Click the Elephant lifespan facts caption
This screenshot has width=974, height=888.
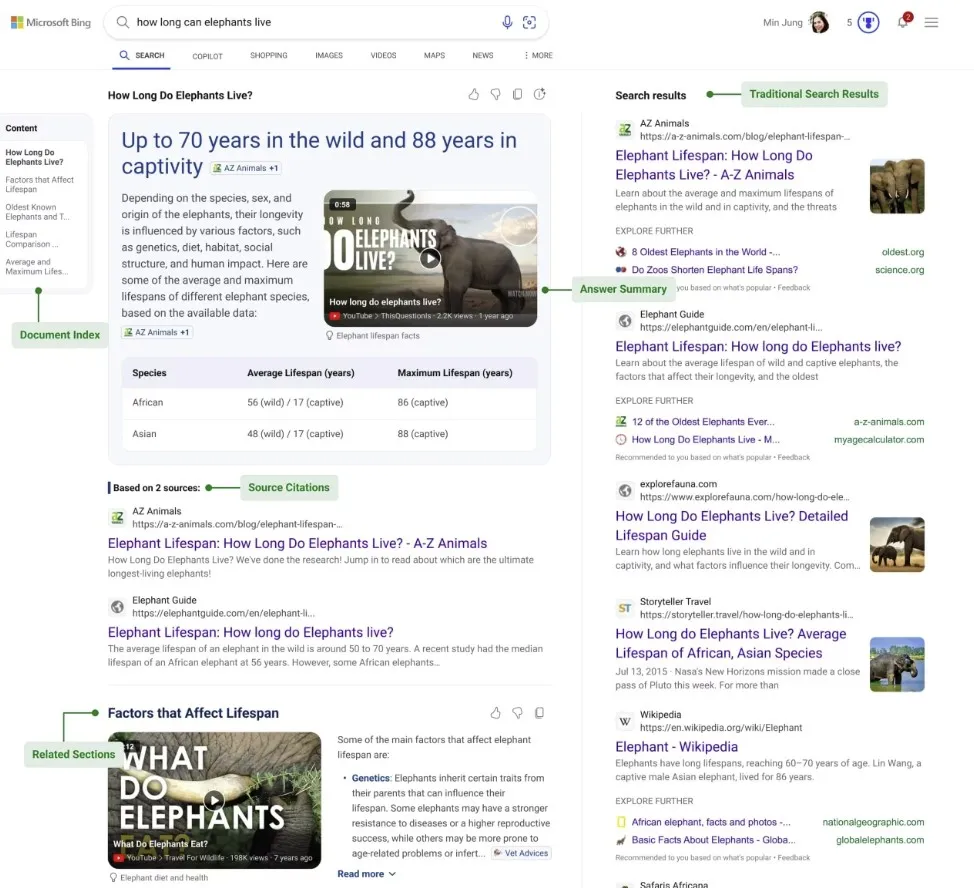click(x=378, y=336)
